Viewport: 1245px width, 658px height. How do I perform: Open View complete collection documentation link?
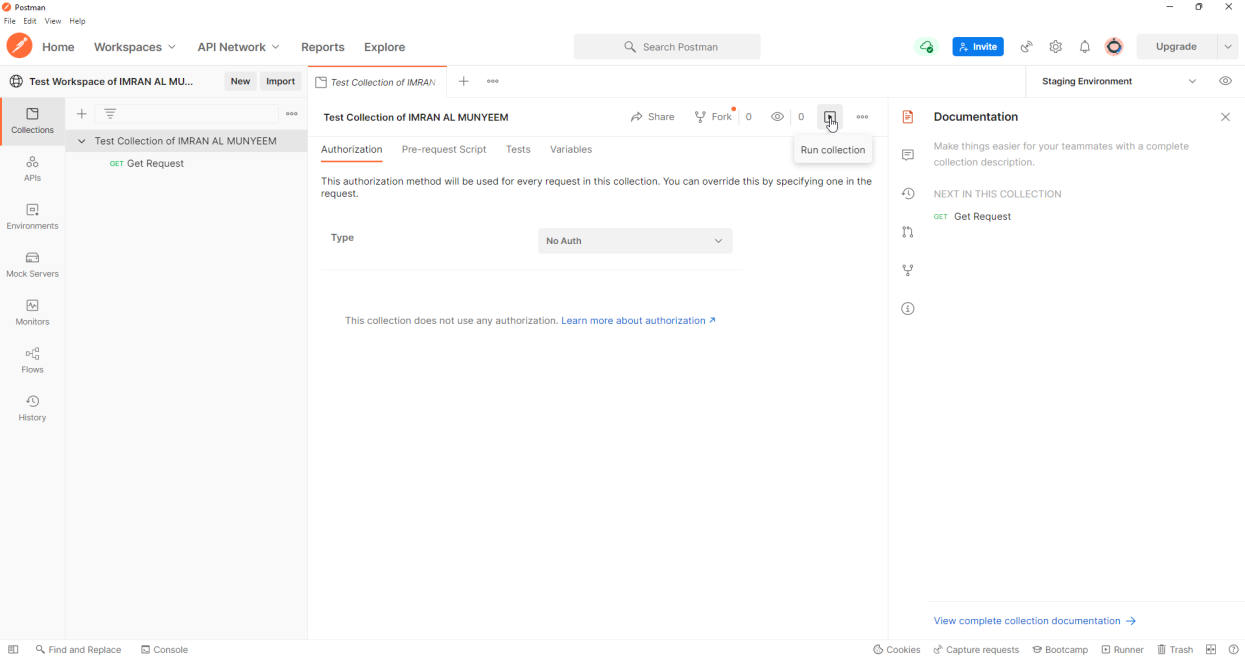[x=1035, y=621]
